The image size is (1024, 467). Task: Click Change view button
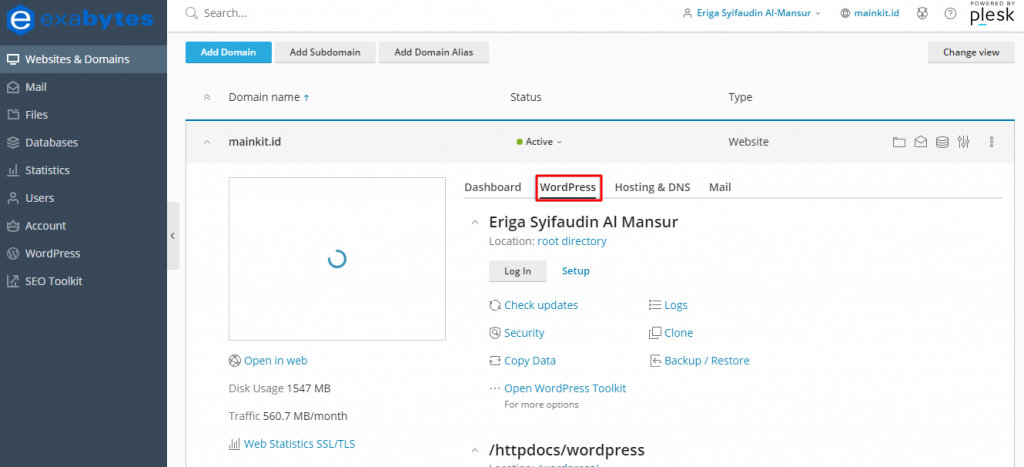(971, 52)
